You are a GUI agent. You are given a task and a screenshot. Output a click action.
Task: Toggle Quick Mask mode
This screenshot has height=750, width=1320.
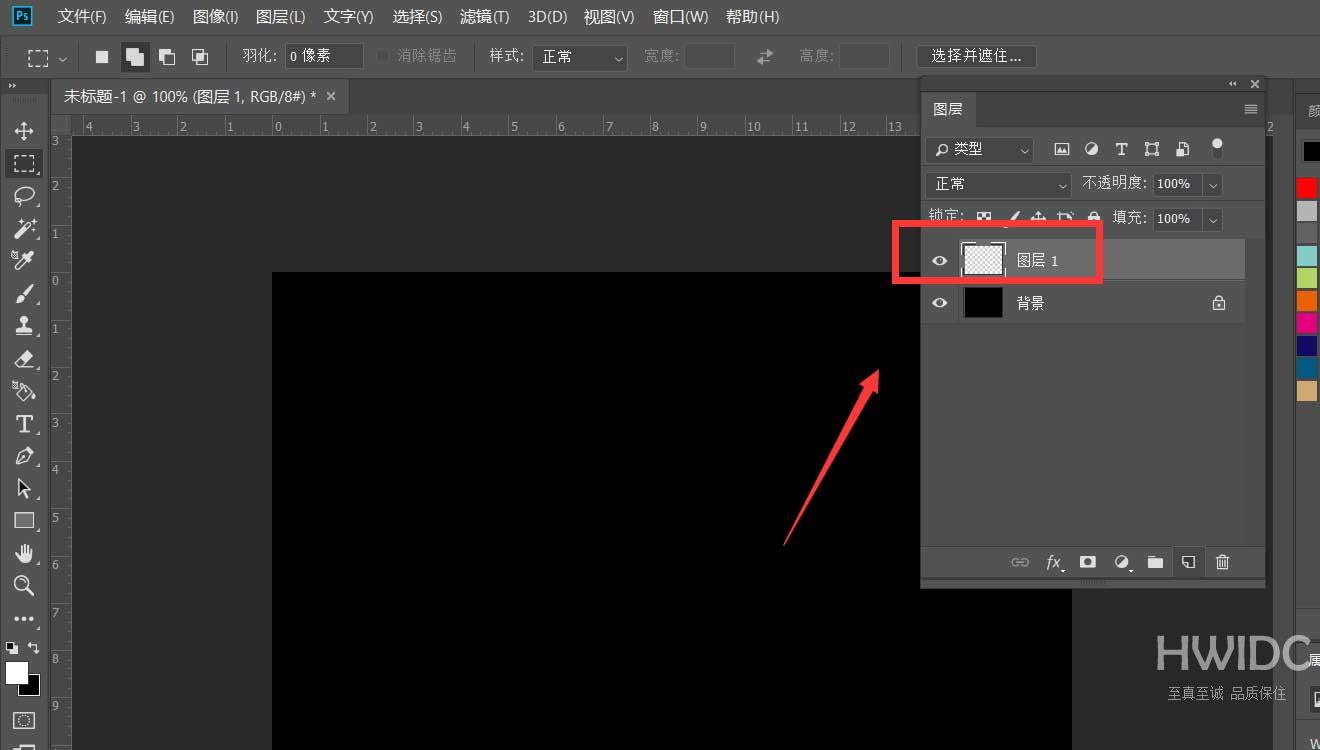24,720
